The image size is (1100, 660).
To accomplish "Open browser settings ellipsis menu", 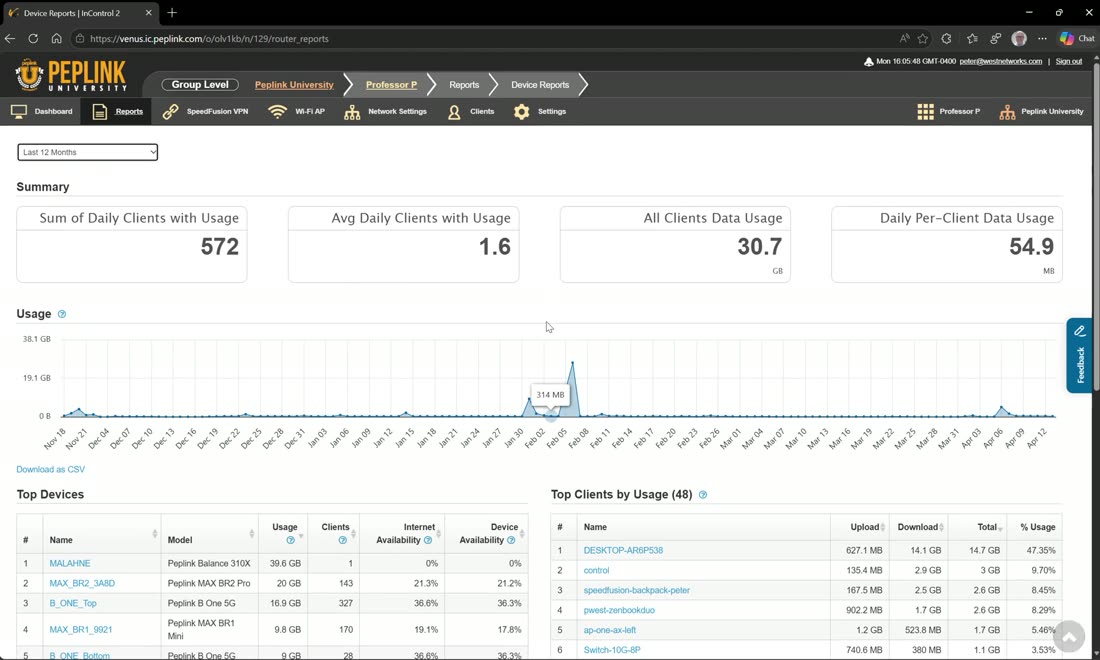I will (x=1042, y=39).
